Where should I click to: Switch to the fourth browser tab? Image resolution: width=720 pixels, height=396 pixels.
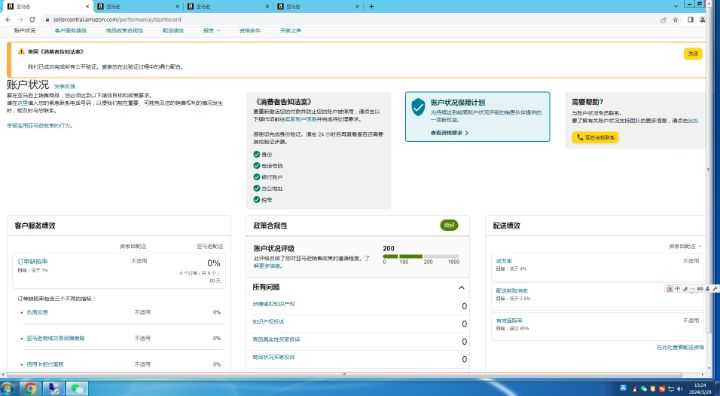tap(318, 6)
